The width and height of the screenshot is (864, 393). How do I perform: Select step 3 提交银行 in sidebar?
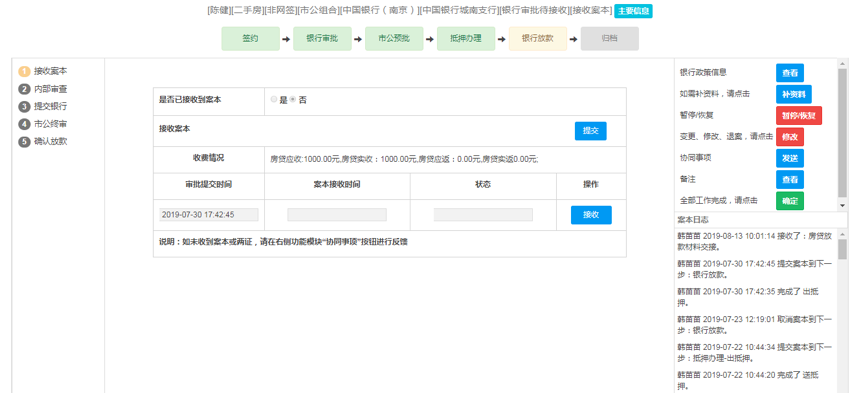coord(44,106)
